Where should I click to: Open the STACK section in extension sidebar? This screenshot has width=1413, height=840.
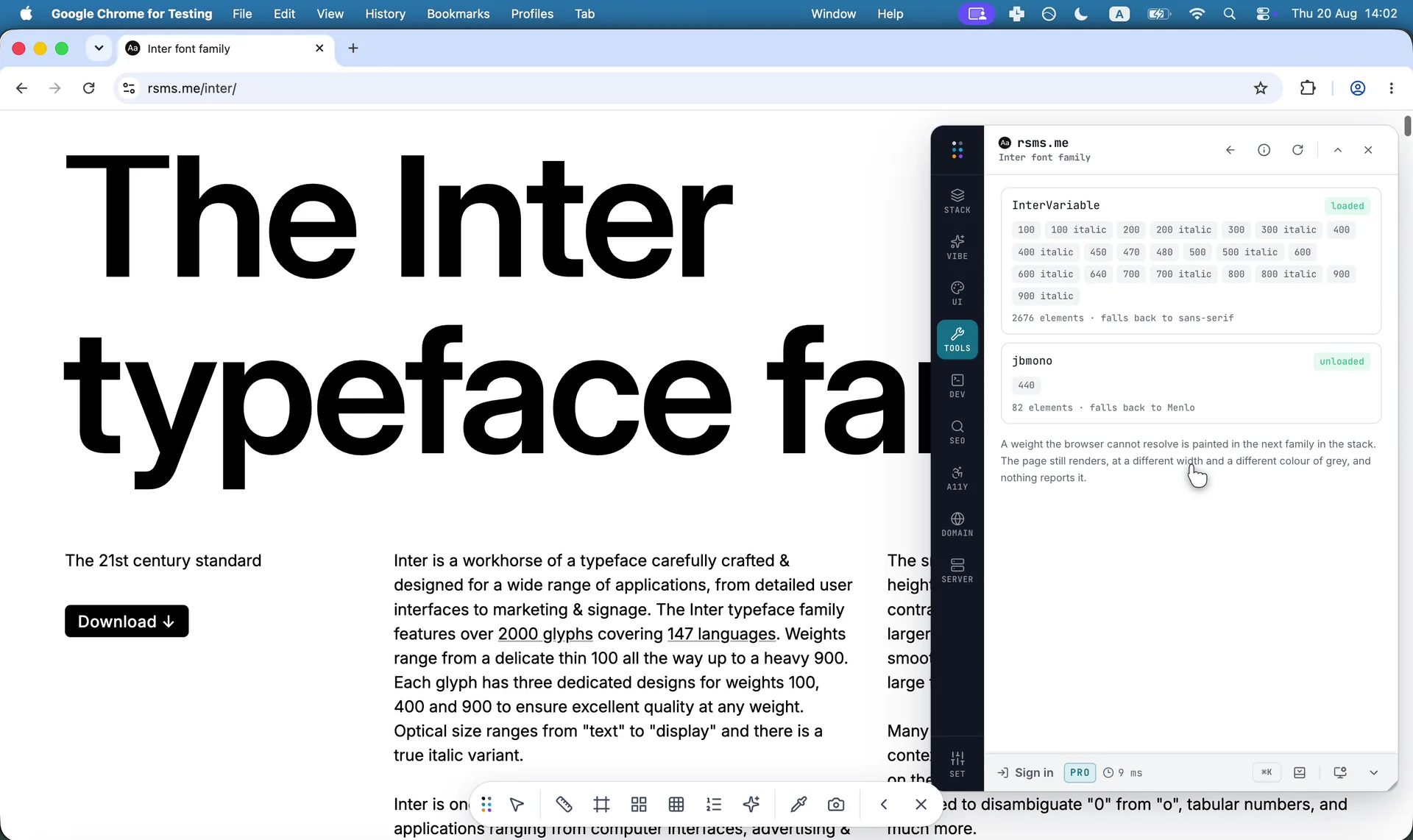[957, 201]
